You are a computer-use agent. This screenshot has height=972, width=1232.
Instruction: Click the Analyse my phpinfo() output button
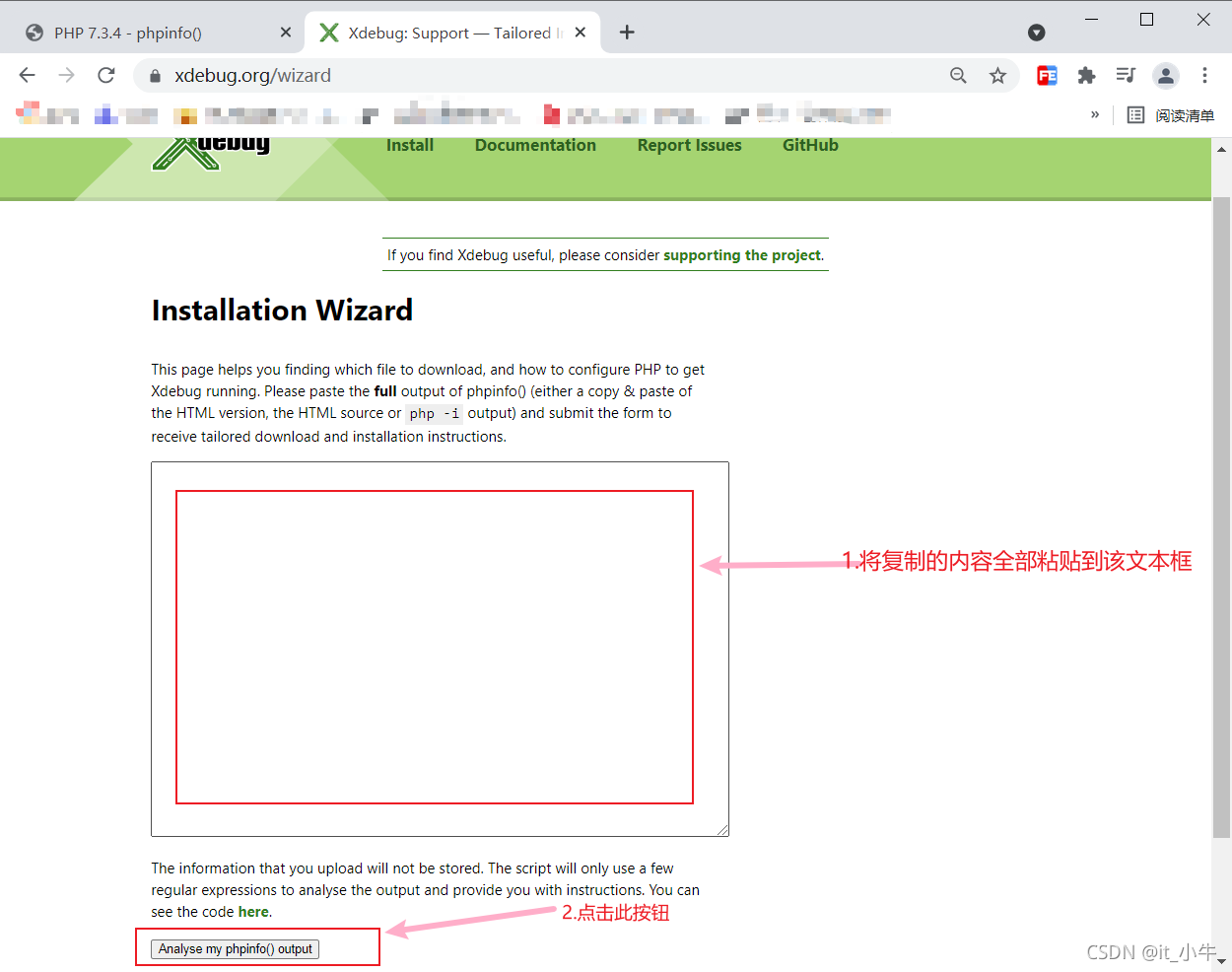point(235,949)
